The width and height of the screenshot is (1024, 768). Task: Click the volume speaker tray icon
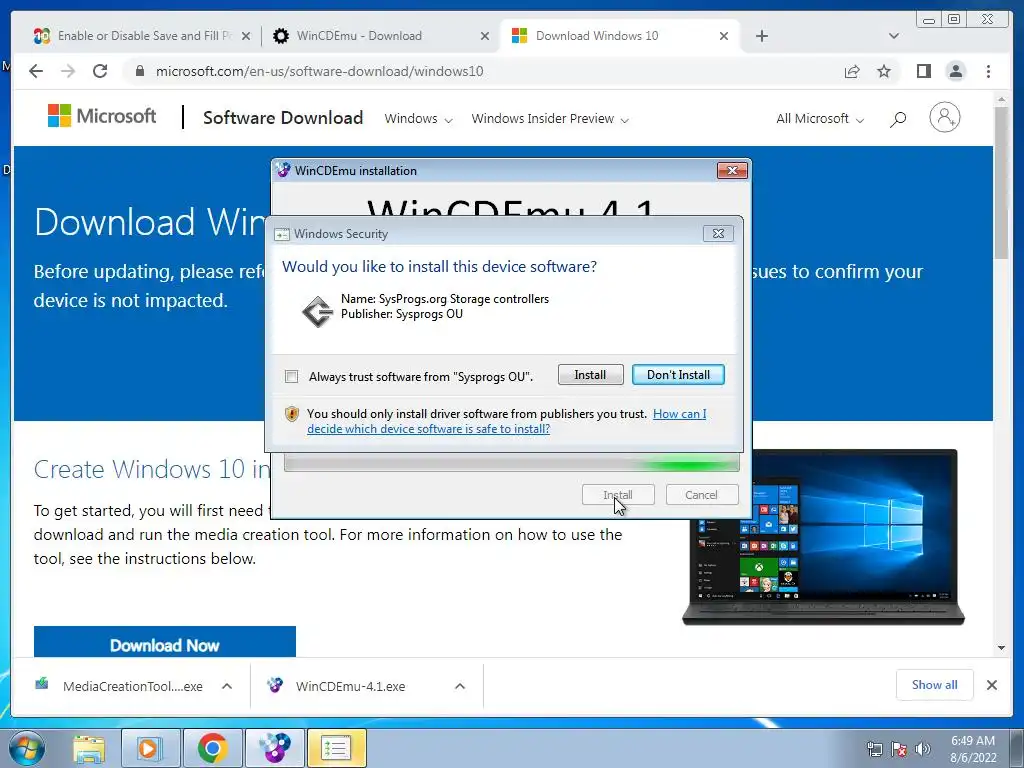(923, 749)
